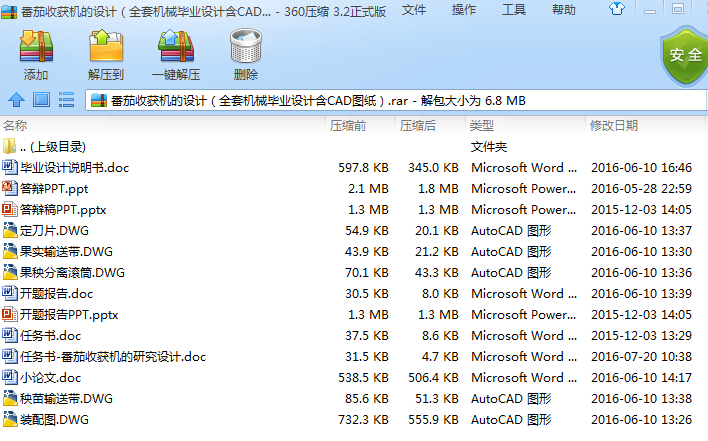
Task: Select file 任务书-番茄收获机的研究设计.doc
Action: click(354, 356)
